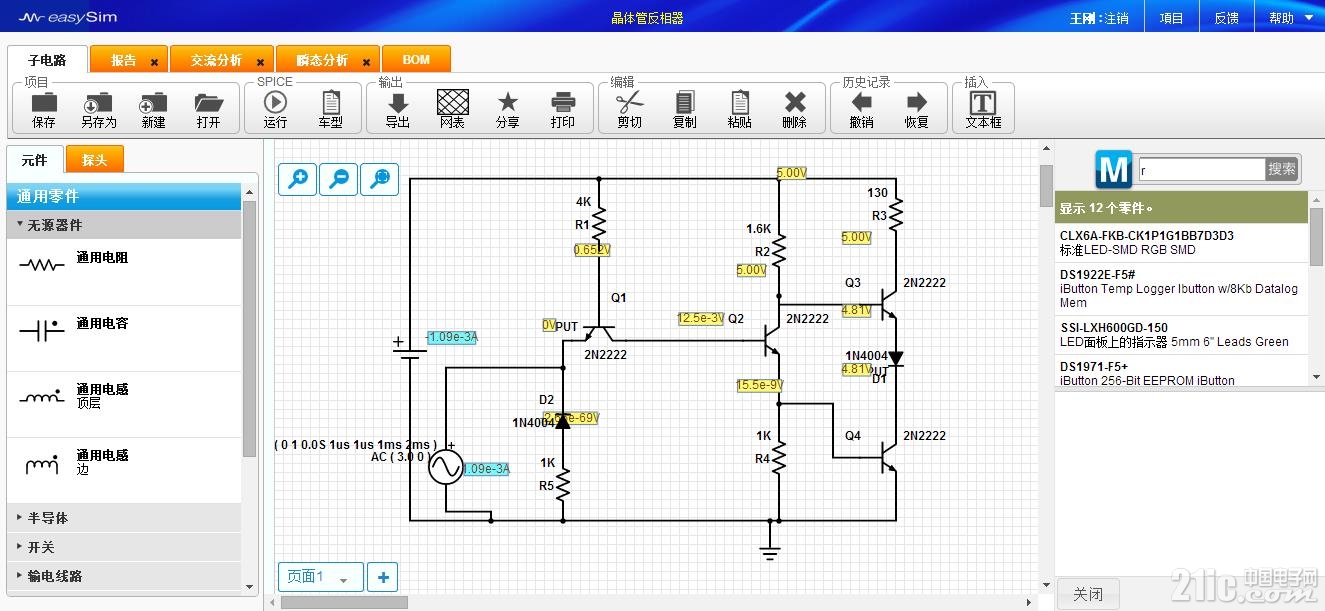Viewport: 1325px width, 611px height.
Task: Click the 通用零件 panel header
Action: point(124,196)
